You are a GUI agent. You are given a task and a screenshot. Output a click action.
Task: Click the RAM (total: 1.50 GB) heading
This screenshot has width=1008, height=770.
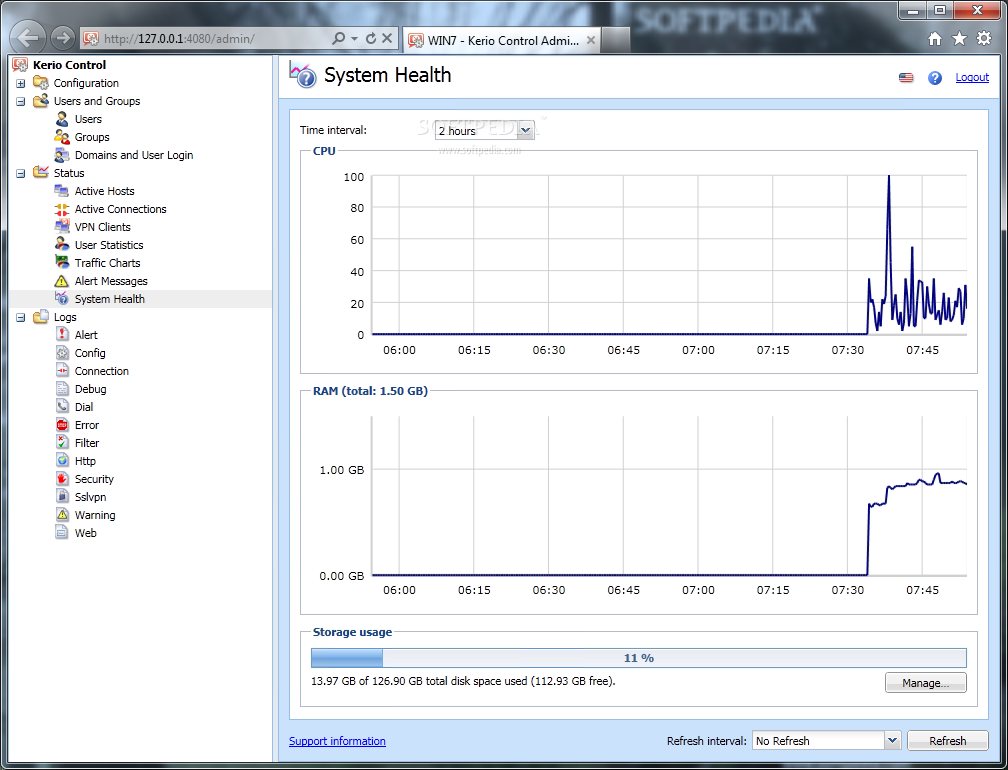click(x=370, y=391)
